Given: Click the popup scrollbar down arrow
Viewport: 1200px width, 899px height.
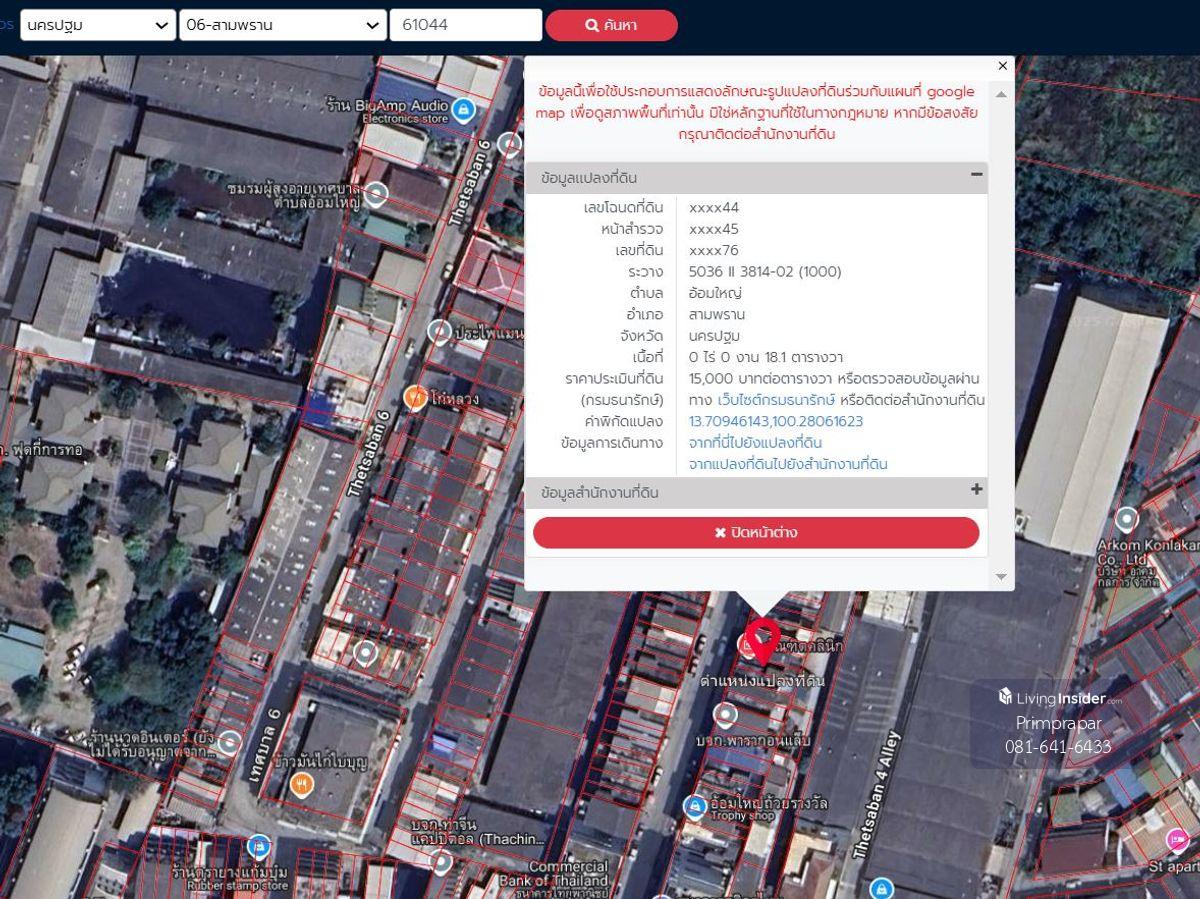Looking at the screenshot, I should 1001,577.
